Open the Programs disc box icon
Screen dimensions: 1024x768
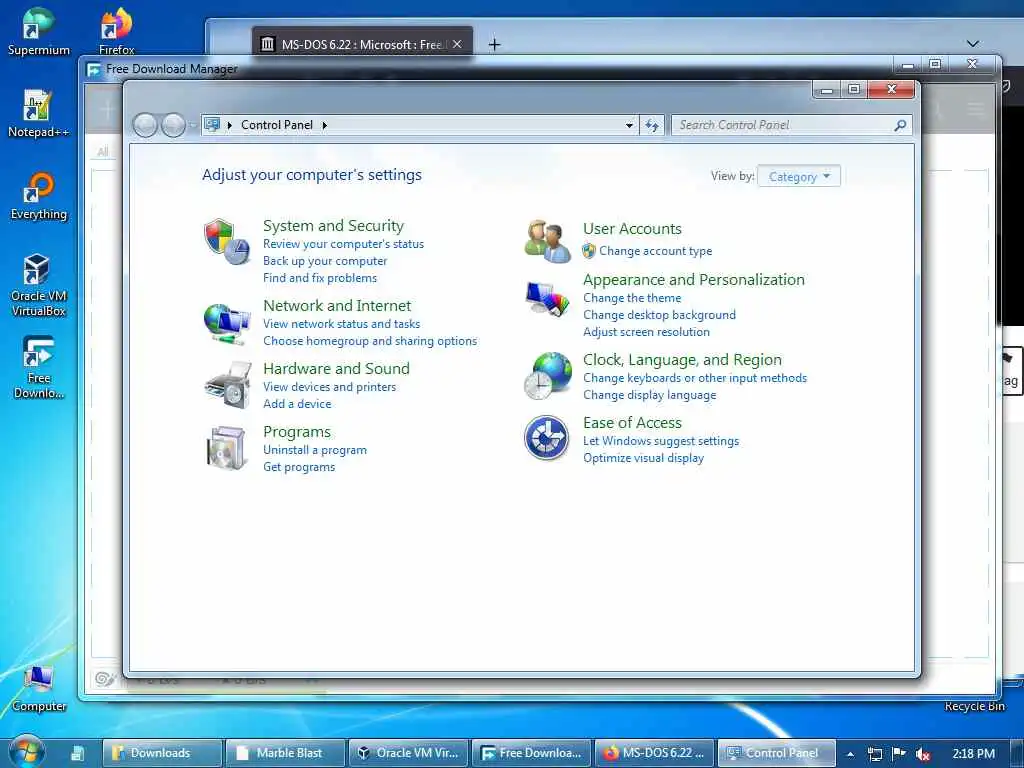pyautogui.click(x=227, y=447)
